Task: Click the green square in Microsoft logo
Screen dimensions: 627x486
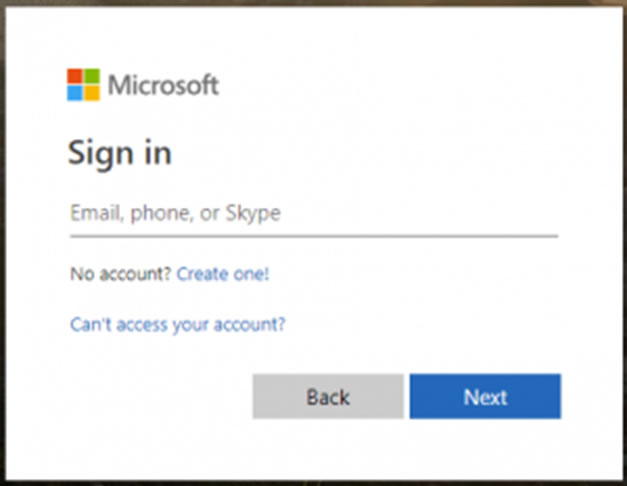Action: tap(92, 76)
